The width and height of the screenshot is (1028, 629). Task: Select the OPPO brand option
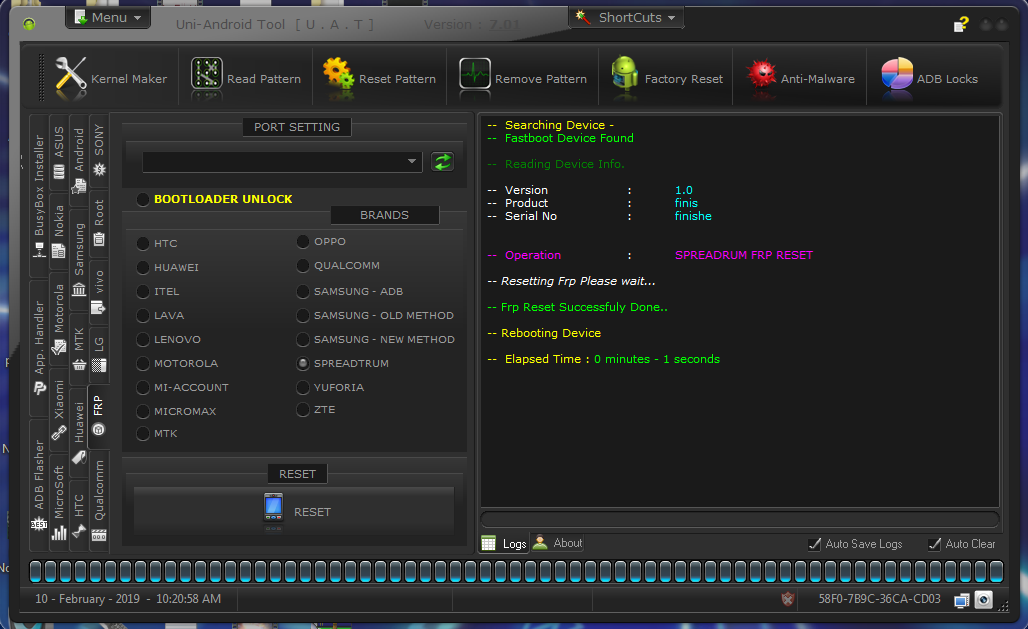pyautogui.click(x=321, y=241)
